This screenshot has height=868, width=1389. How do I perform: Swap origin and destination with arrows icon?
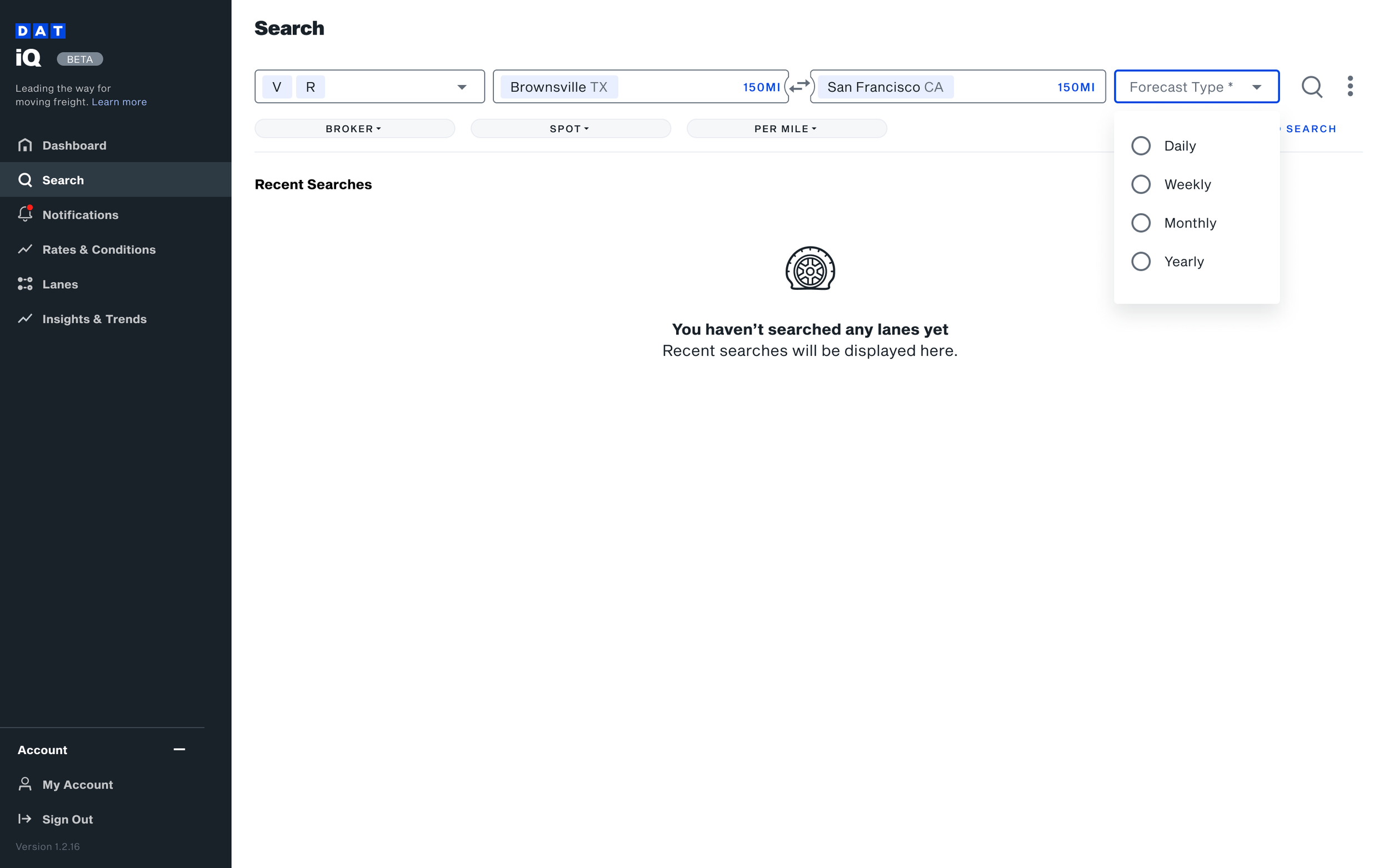click(x=800, y=87)
